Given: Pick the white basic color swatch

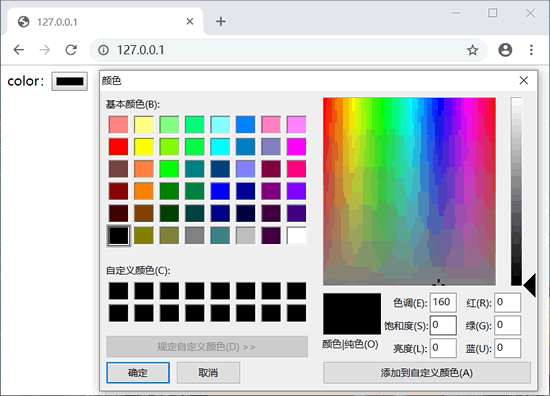Looking at the screenshot, I should click(296, 235).
